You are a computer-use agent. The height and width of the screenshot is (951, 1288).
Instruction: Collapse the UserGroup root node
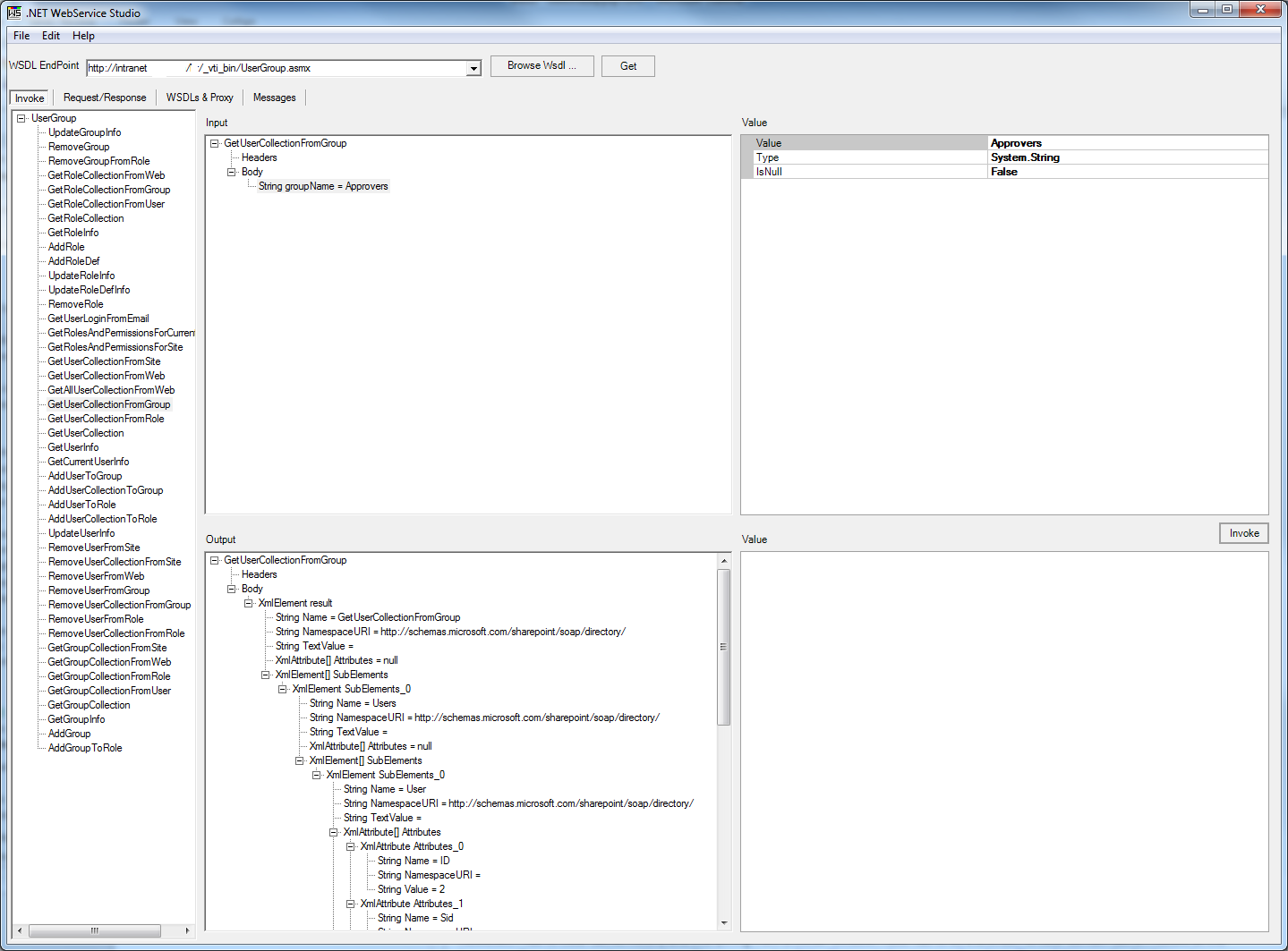[x=21, y=118]
